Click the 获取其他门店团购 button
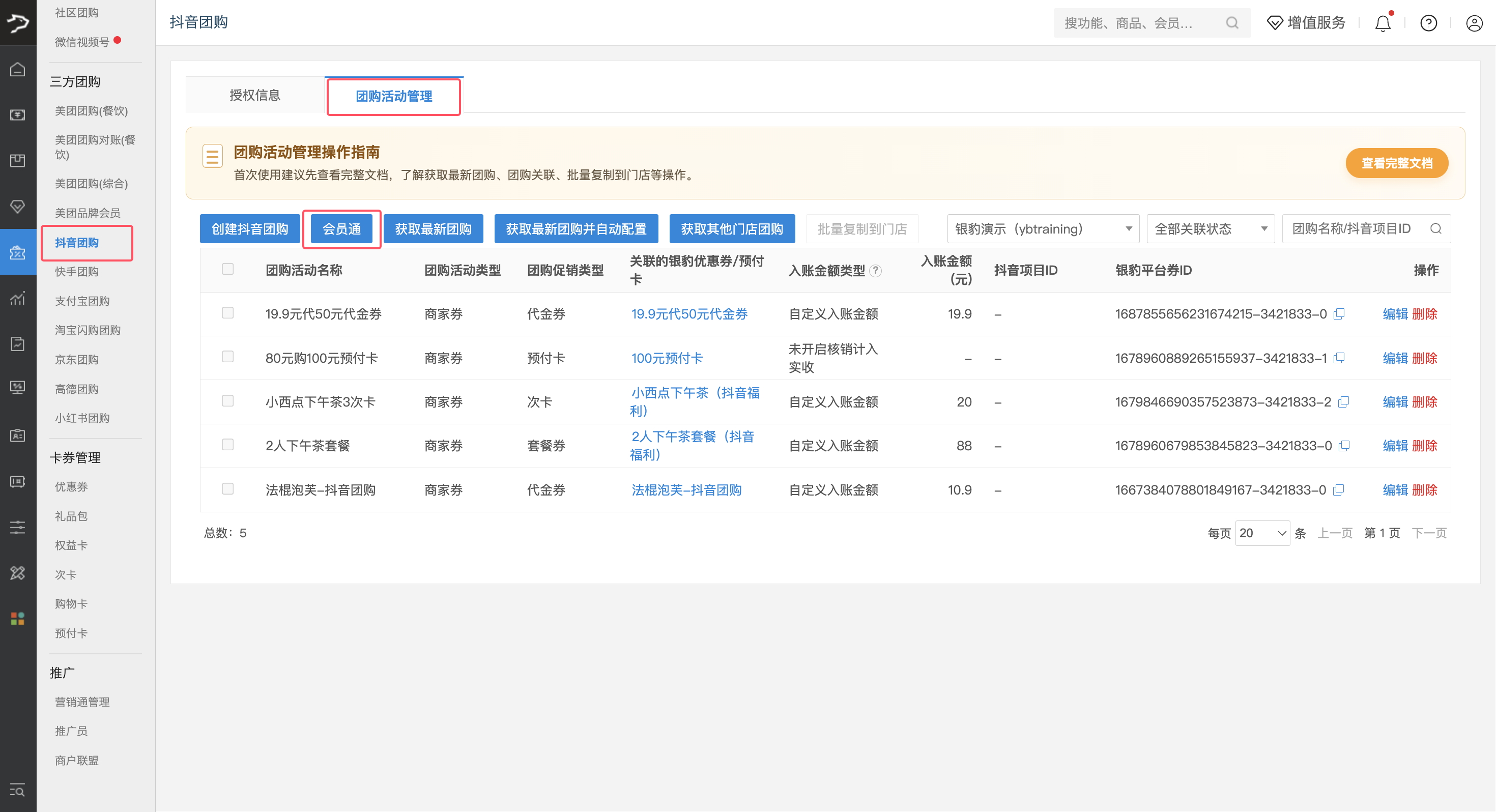 pos(732,229)
